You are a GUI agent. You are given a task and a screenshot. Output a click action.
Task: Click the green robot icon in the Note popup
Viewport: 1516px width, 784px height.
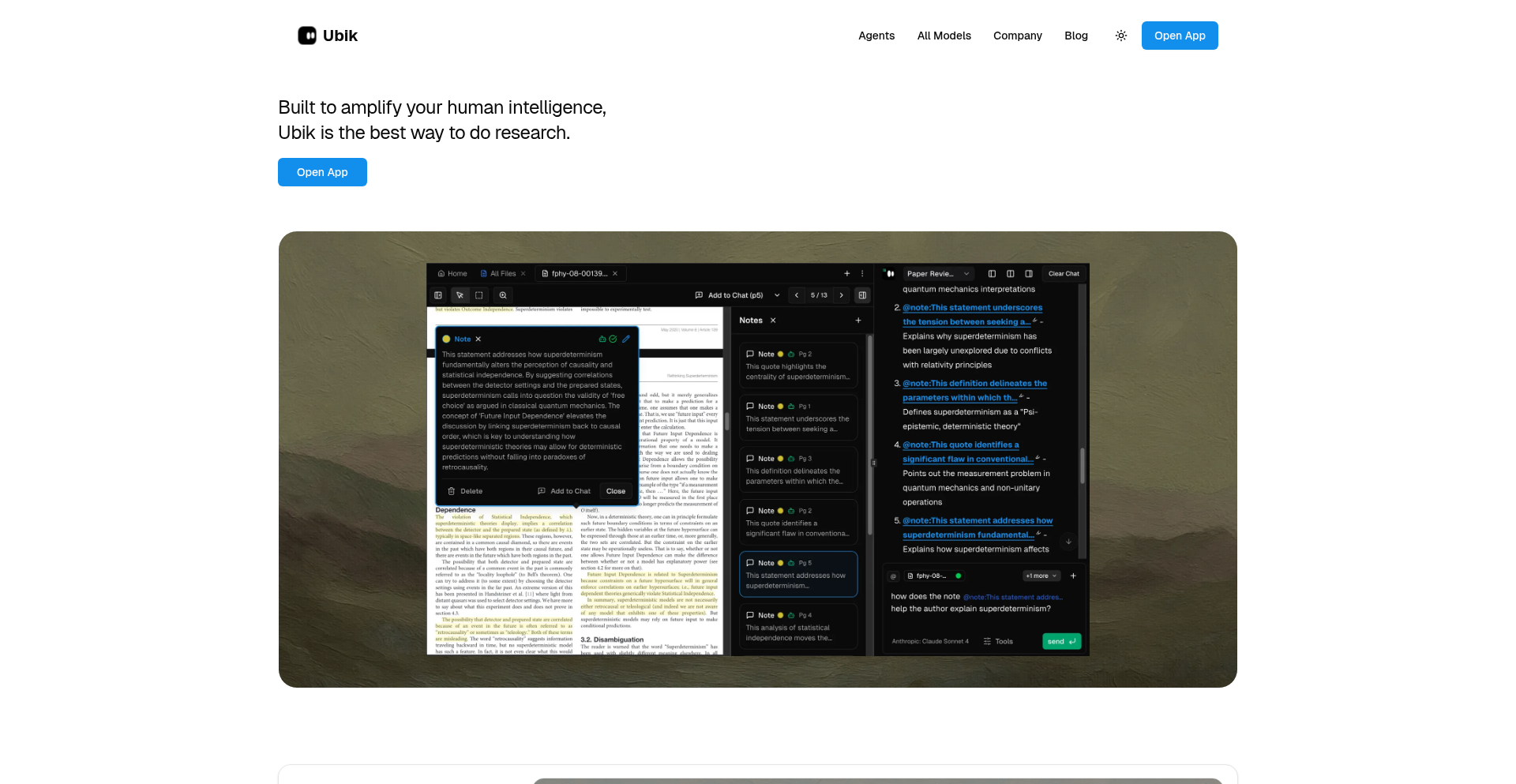[x=602, y=339]
